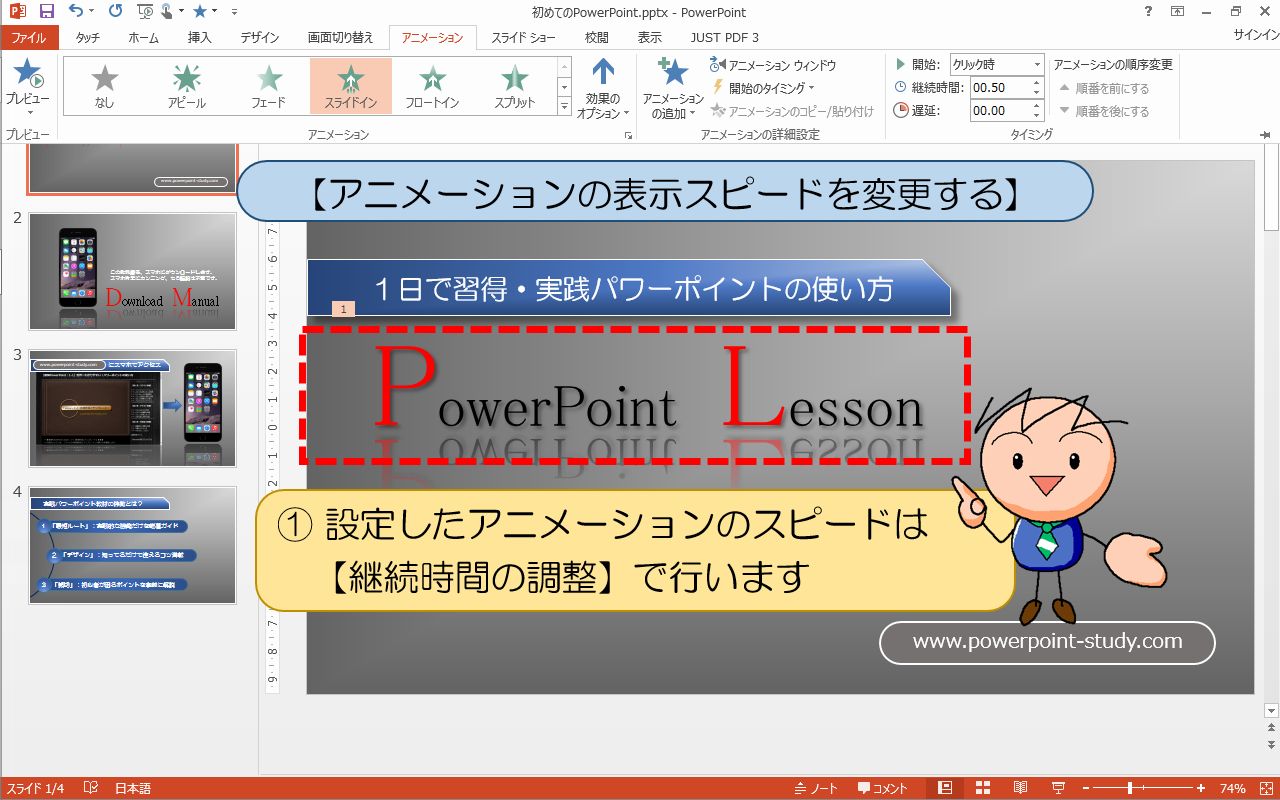Collapse the ribbon with pin arrow

click(x=1266, y=134)
